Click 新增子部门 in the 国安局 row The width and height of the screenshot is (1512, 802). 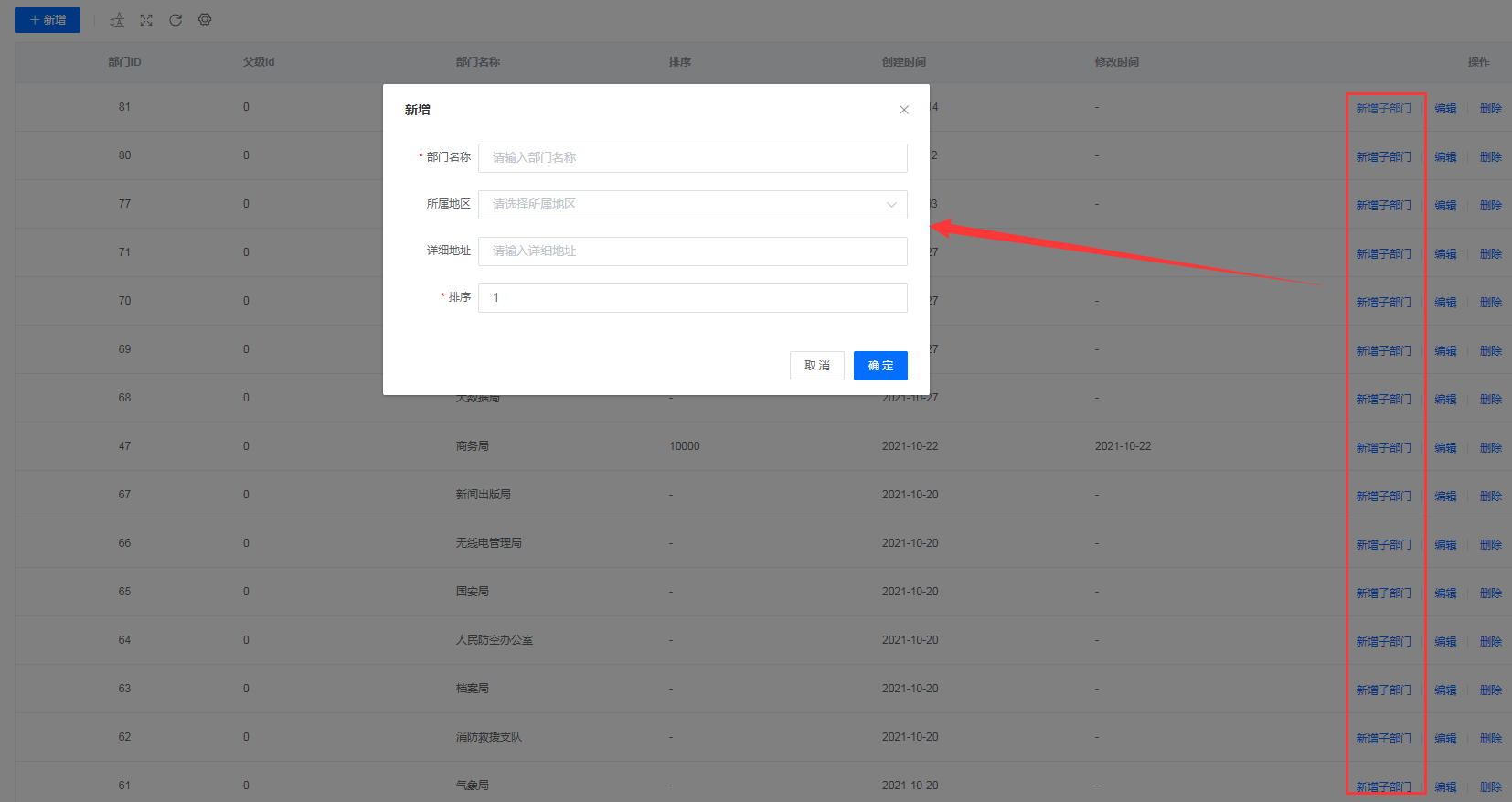1383,593
